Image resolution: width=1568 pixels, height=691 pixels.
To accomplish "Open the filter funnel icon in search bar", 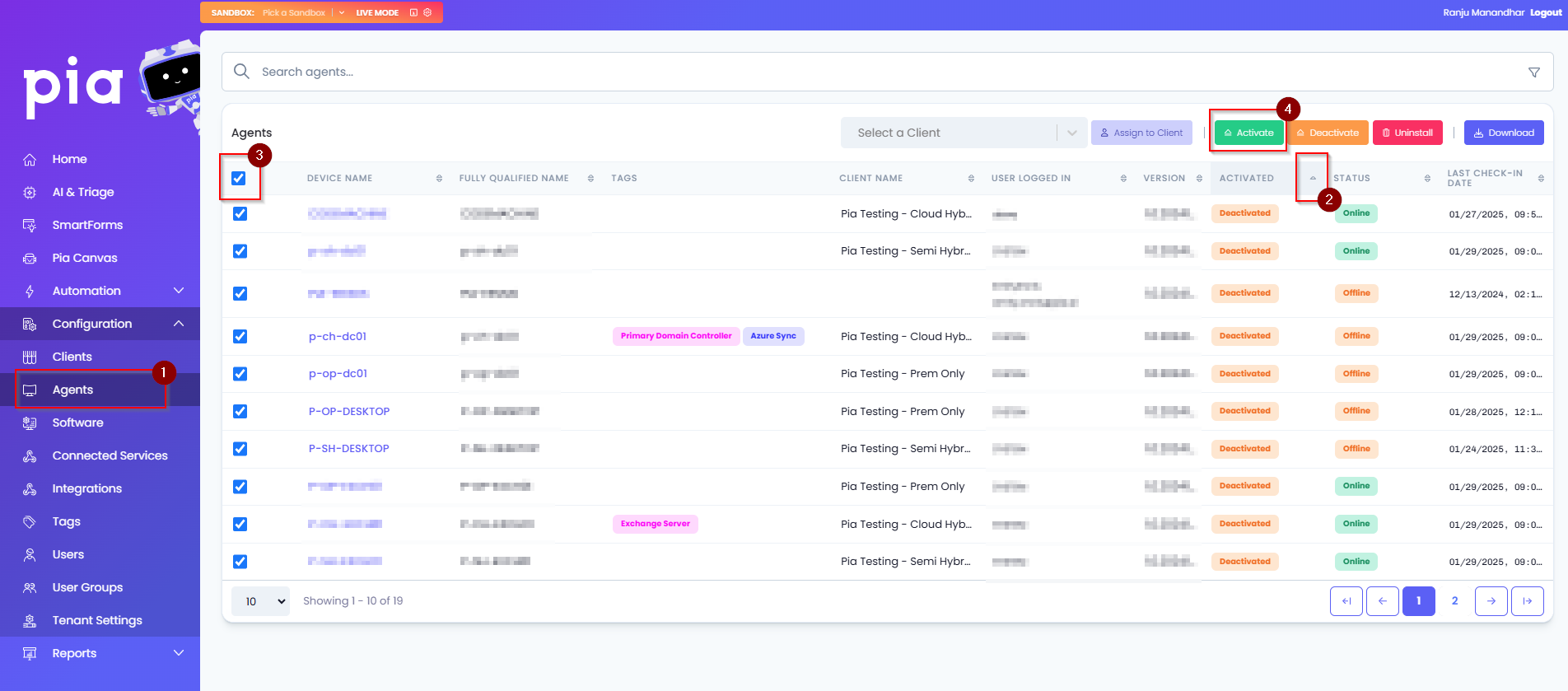I will tap(1534, 72).
